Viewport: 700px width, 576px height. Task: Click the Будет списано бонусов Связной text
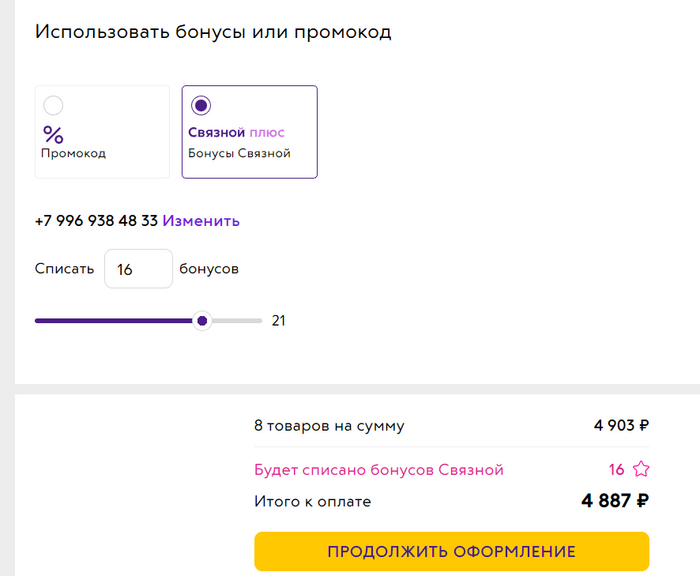pyautogui.click(x=379, y=470)
